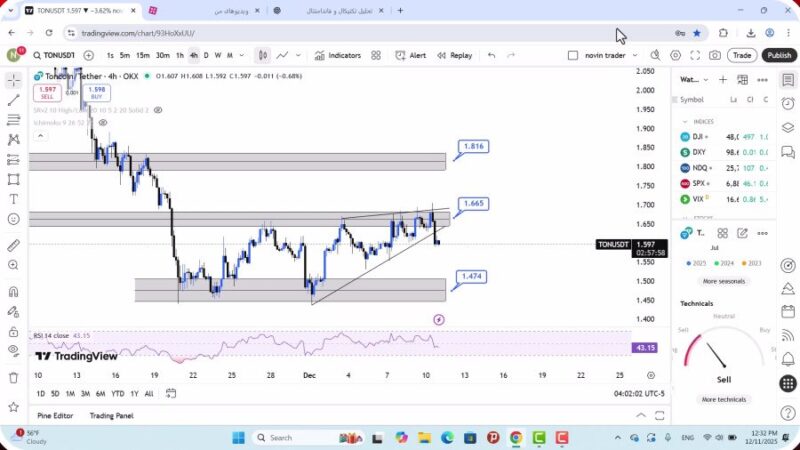Click the TONUSDT symbol search field
This screenshot has width=800, height=450.
point(56,56)
